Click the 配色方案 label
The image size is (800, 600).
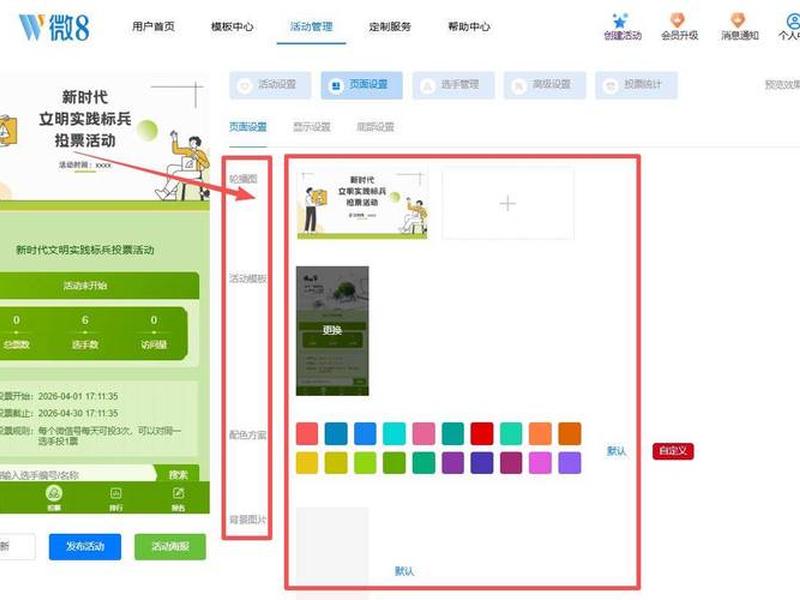[248, 435]
